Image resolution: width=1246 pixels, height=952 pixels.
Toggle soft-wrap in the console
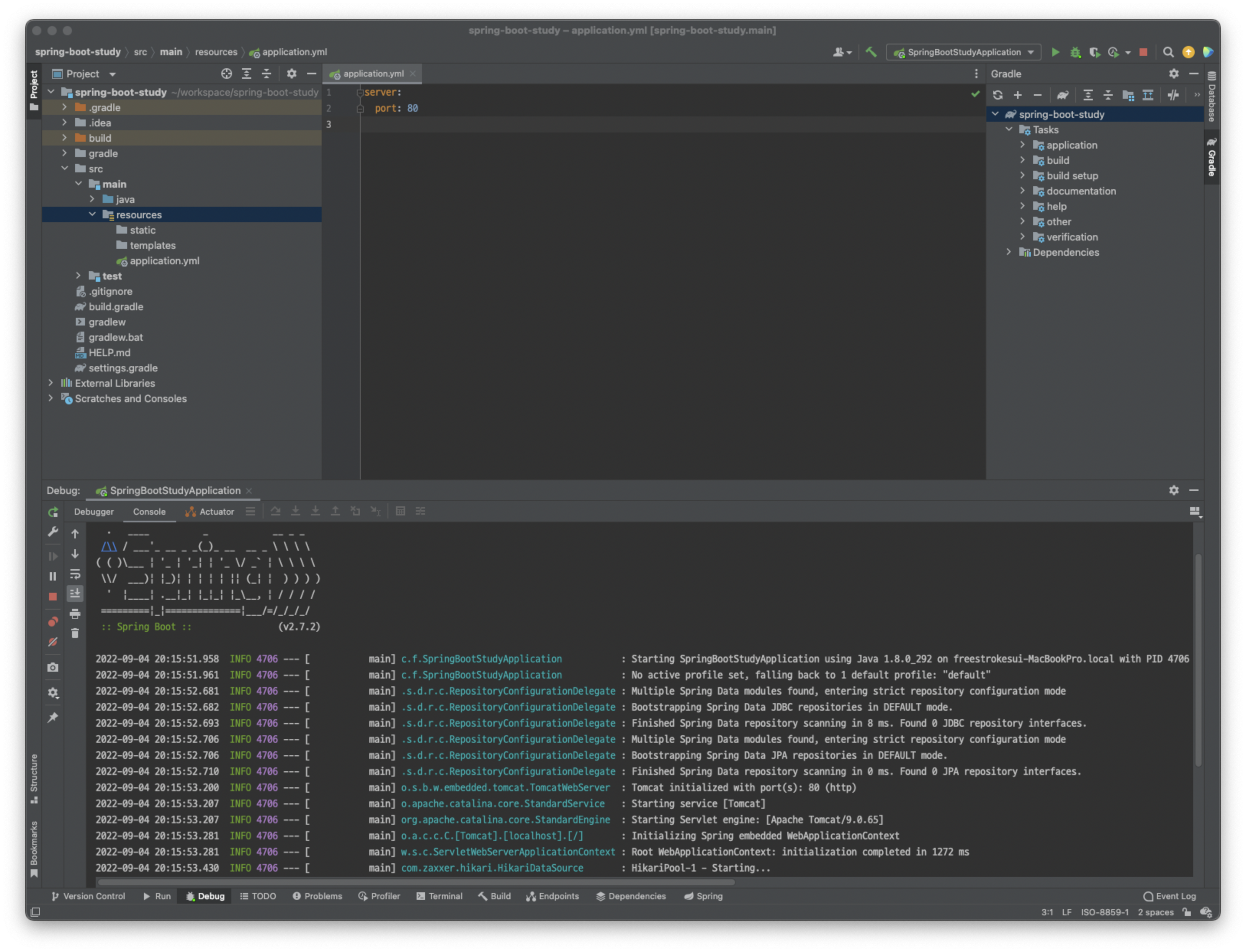coord(75,574)
